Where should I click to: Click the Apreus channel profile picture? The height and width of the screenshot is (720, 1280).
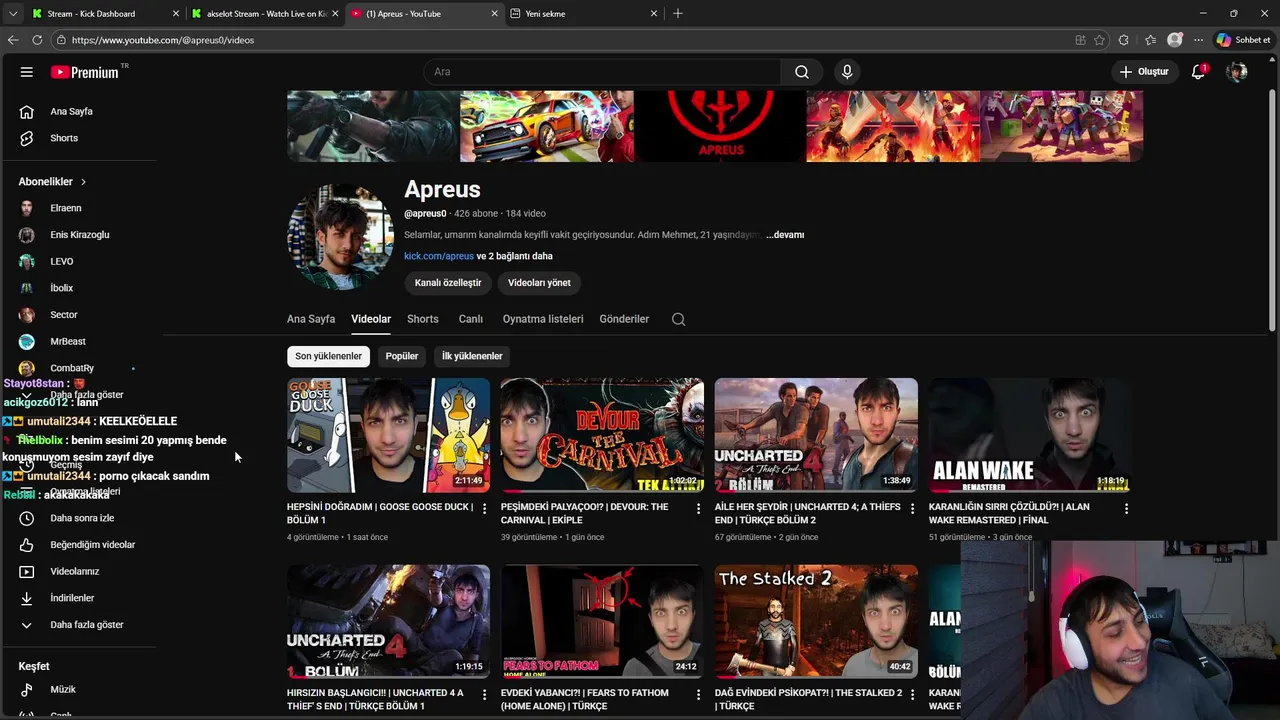[340, 237]
